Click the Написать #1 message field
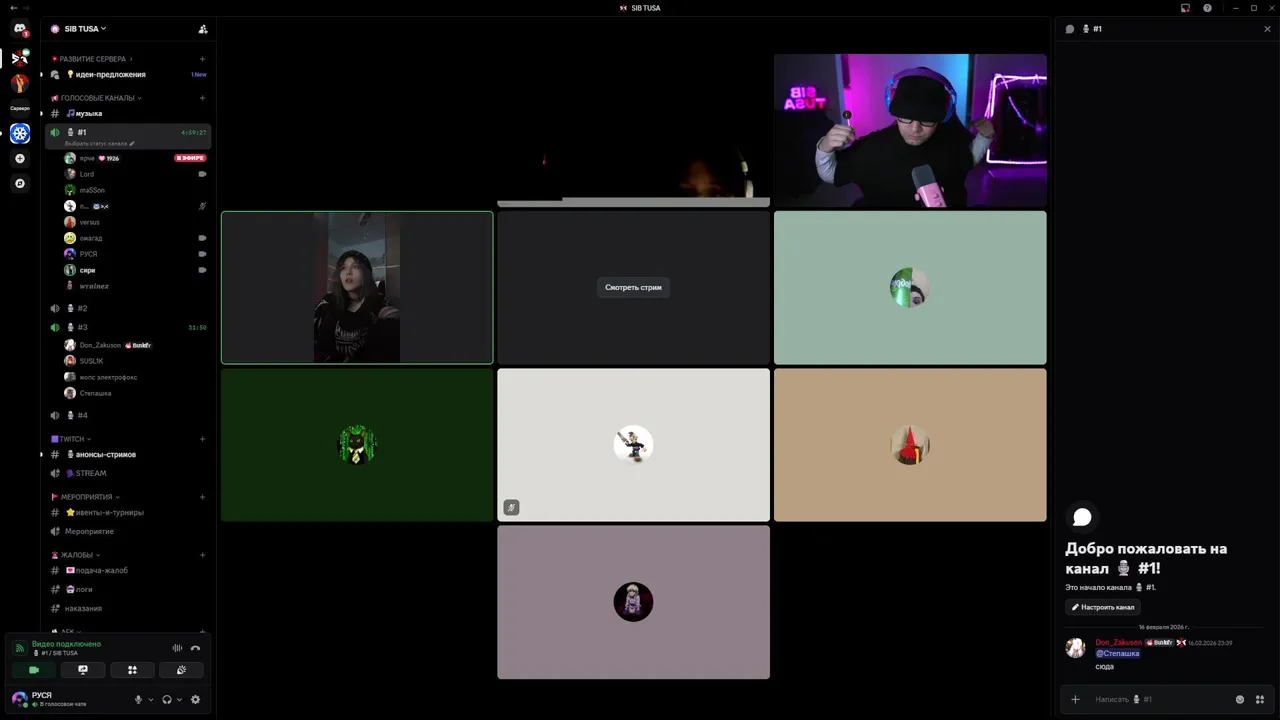 1160,699
